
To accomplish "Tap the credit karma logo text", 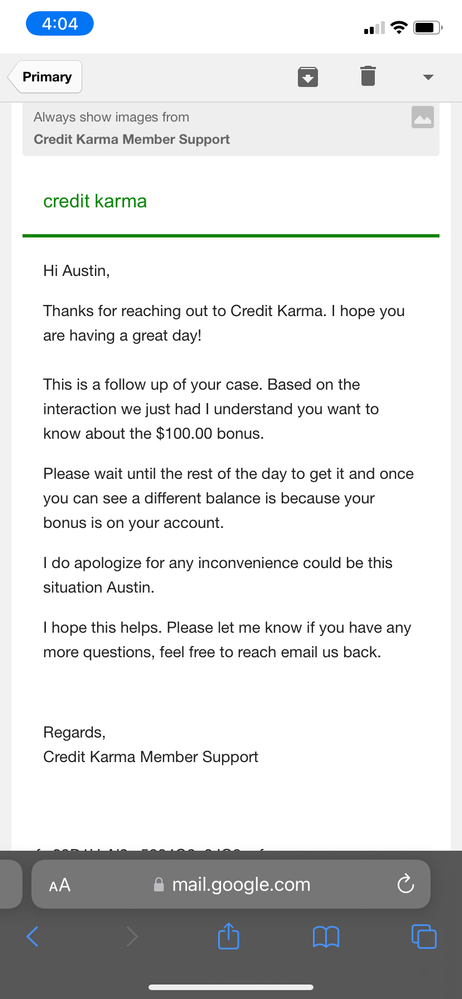I will [95, 201].
